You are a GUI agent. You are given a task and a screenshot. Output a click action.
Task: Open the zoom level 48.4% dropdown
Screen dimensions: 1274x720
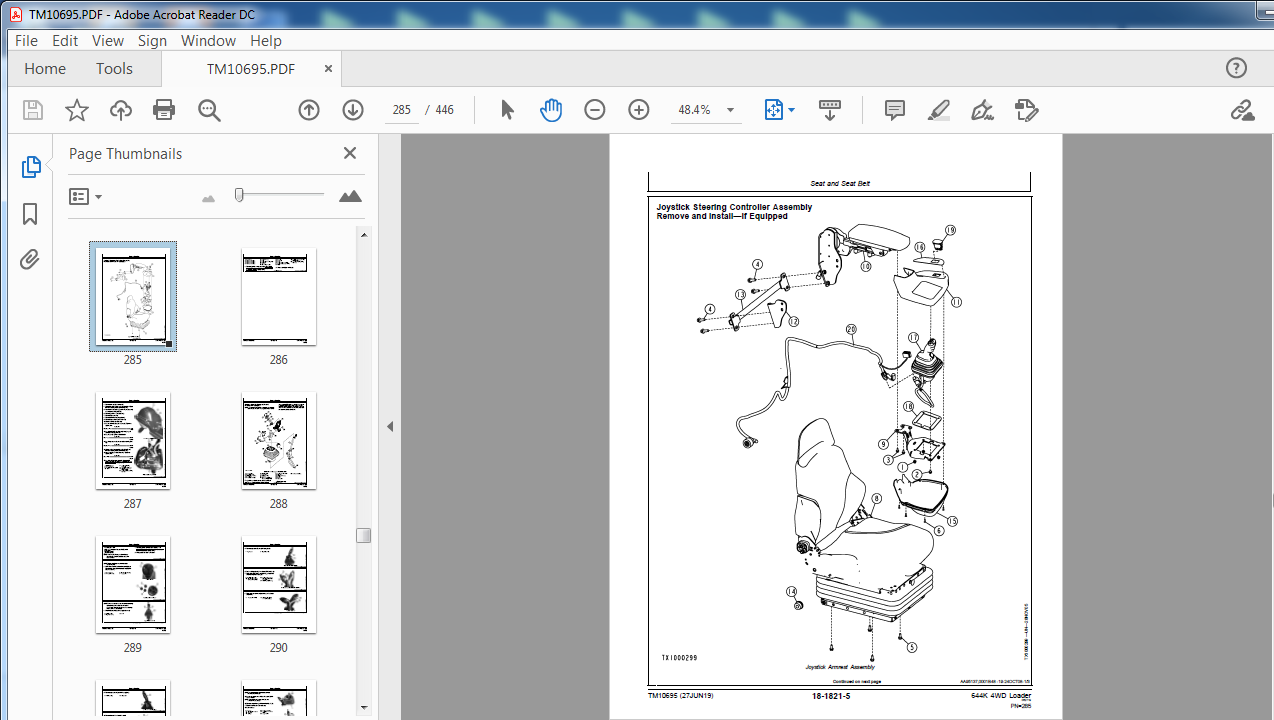(x=730, y=110)
